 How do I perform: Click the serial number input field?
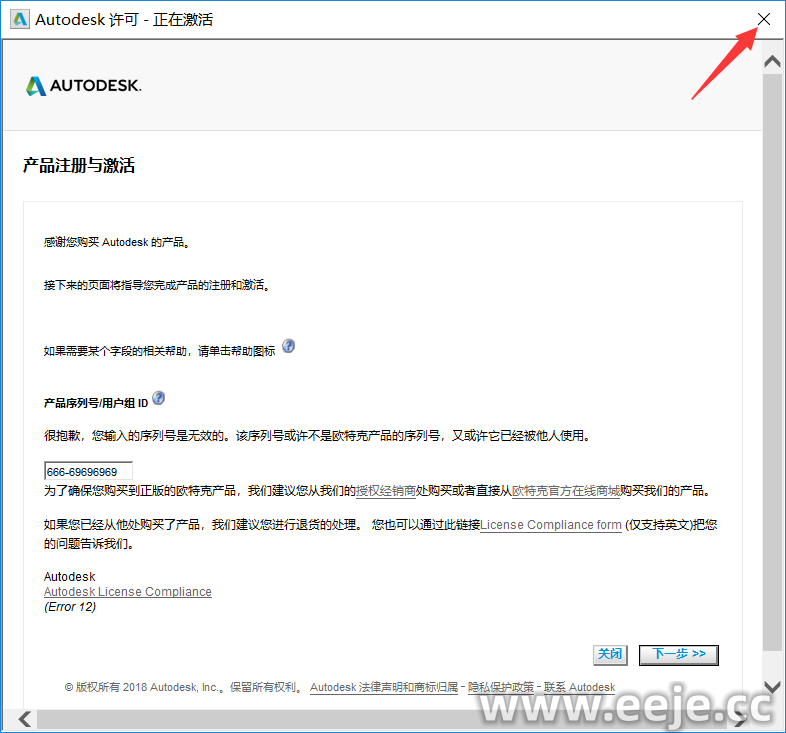88,472
